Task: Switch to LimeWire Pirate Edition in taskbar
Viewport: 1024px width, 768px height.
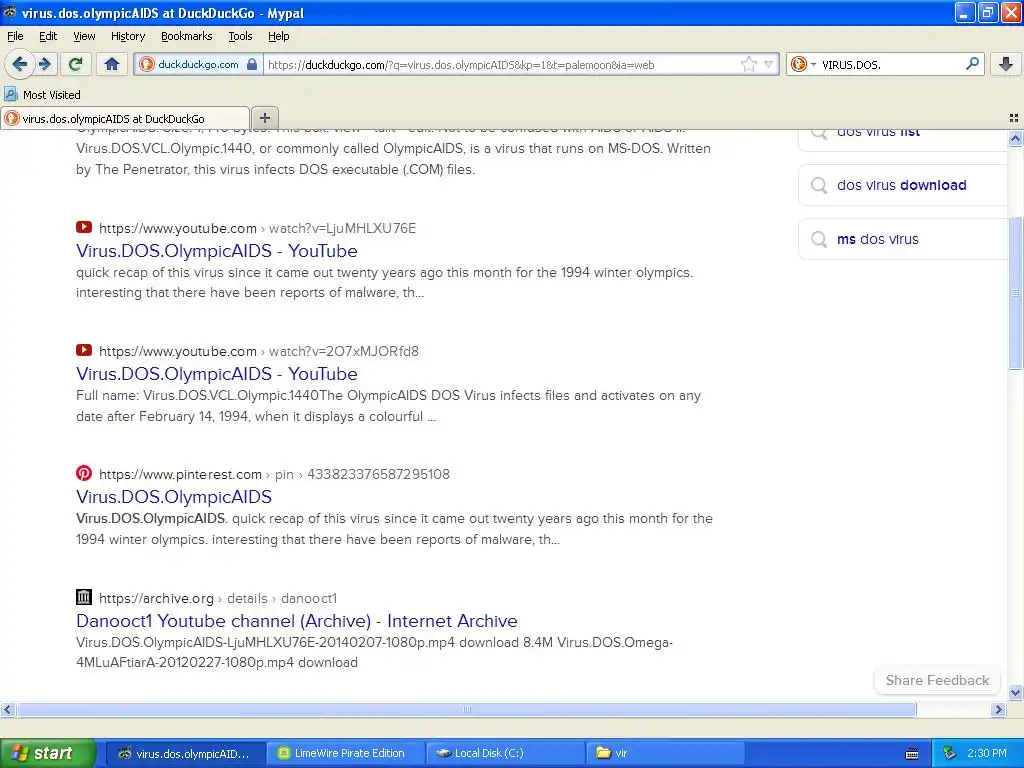Action: point(345,753)
